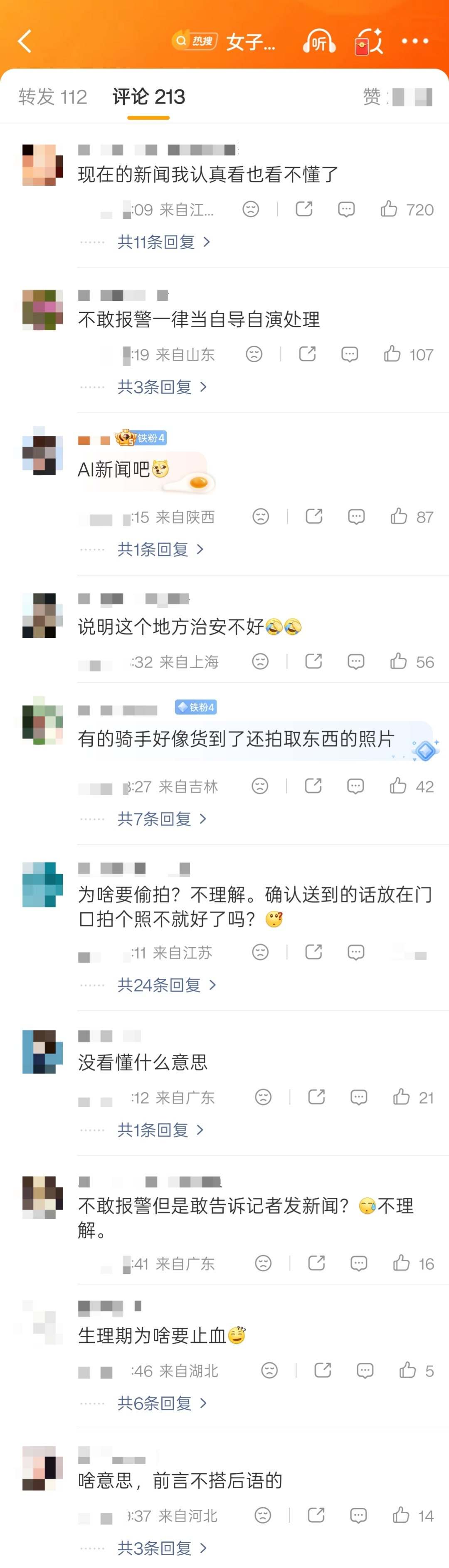The image size is (449, 1568).
Task: Expand 共7条回复 replies
Action: pyautogui.click(x=162, y=818)
